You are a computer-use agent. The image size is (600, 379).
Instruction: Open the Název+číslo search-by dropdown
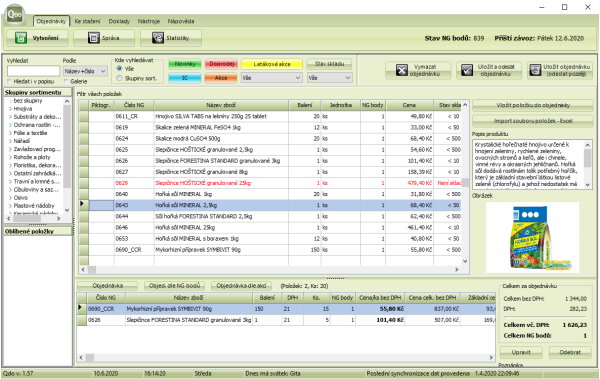(85, 71)
